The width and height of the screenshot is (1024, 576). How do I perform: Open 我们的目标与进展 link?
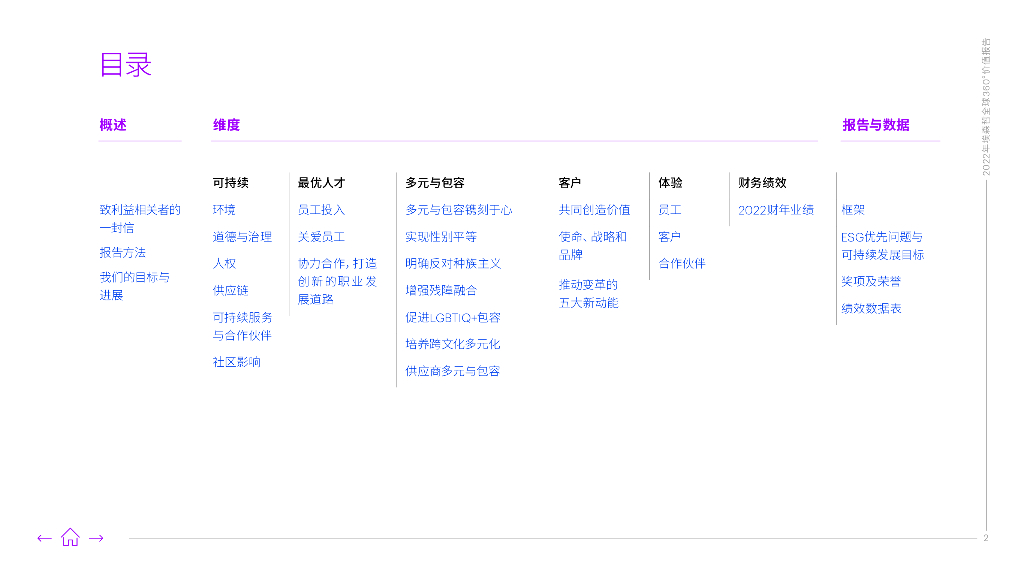click(135, 286)
